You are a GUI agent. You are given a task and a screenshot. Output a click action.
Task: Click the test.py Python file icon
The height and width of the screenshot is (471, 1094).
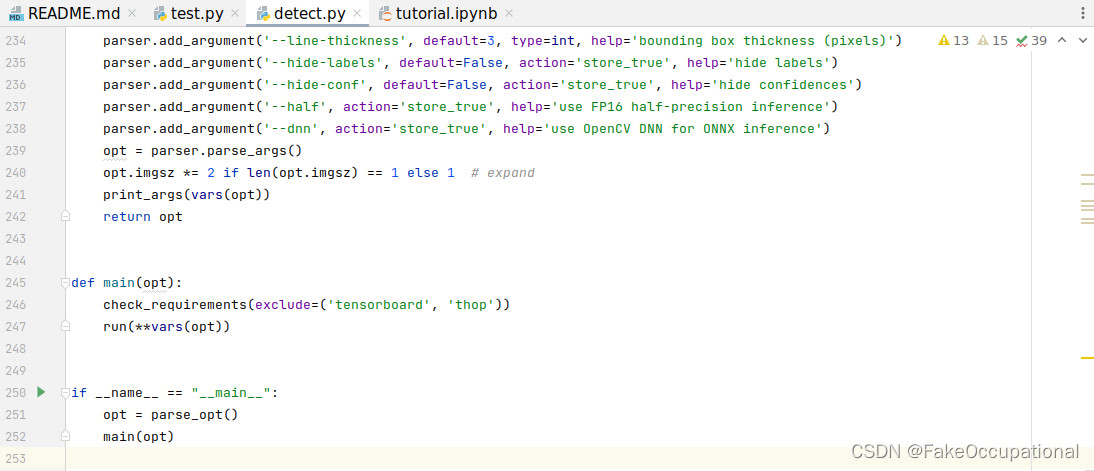tap(160, 13)
